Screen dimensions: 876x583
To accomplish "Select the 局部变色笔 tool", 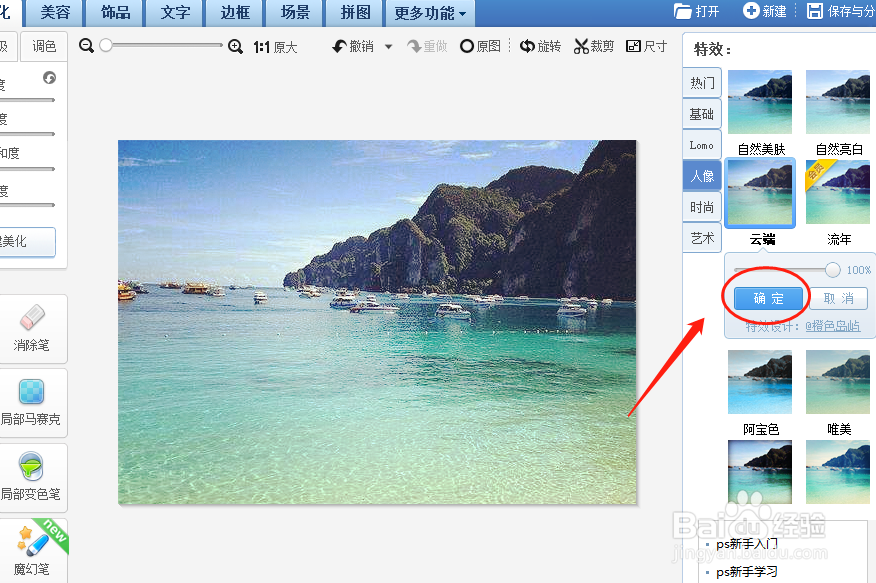I will (32, 477).
